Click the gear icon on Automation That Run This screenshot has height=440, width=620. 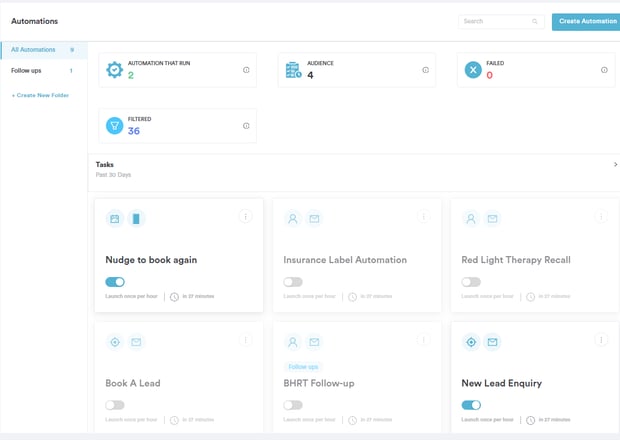click(x=115, y=70)
